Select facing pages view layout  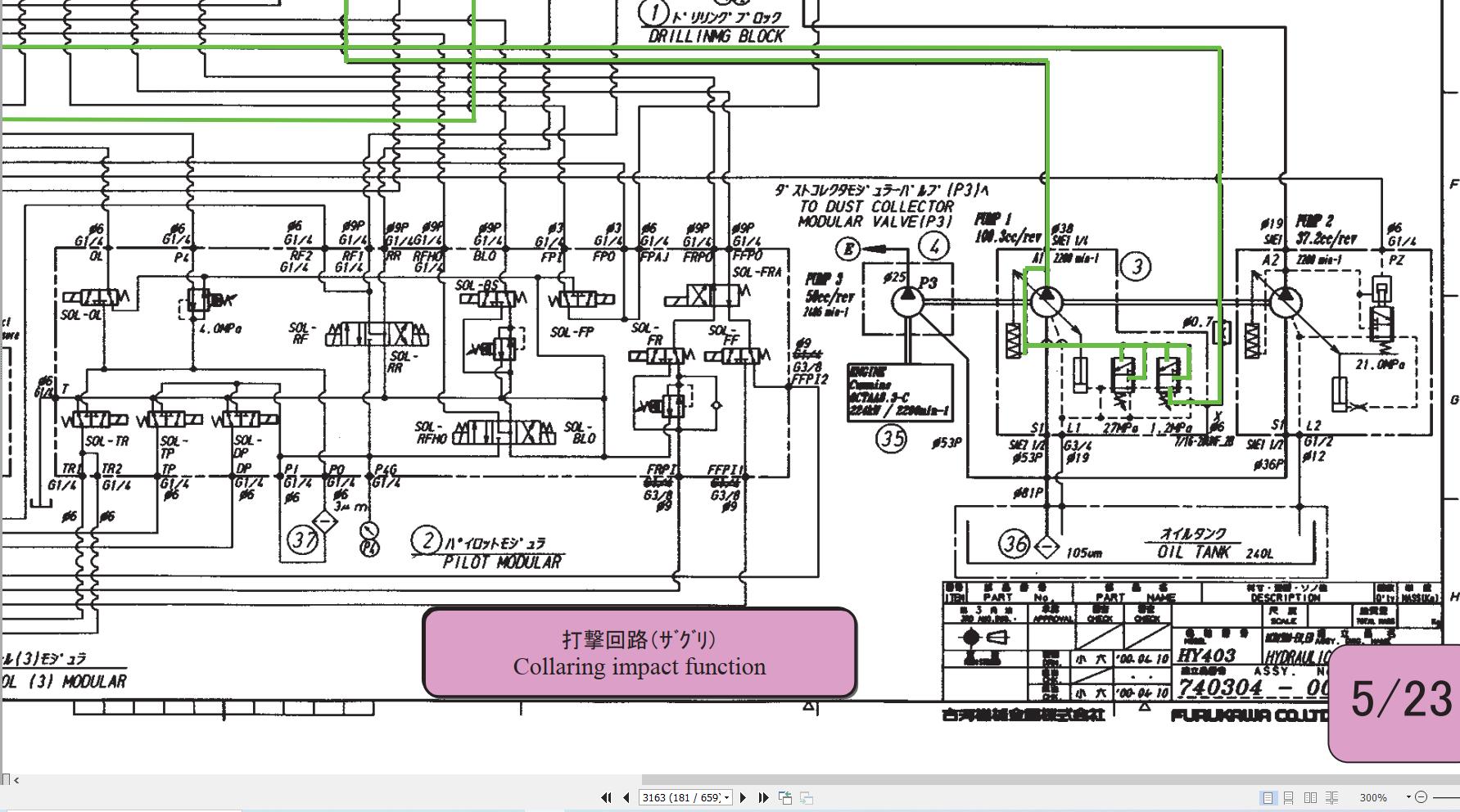point(1310,797)
